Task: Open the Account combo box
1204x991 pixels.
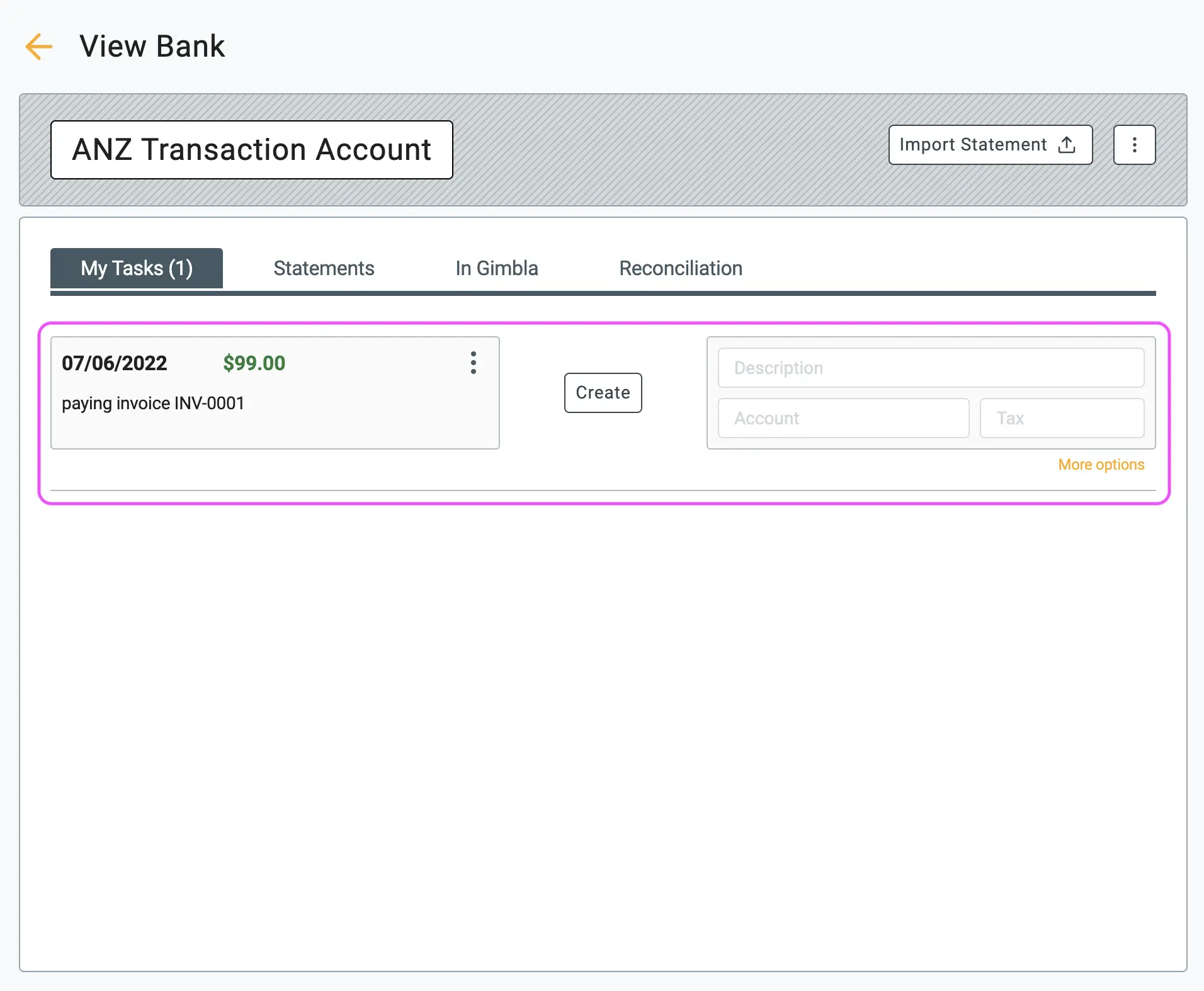Action: (x=843, y=418)
